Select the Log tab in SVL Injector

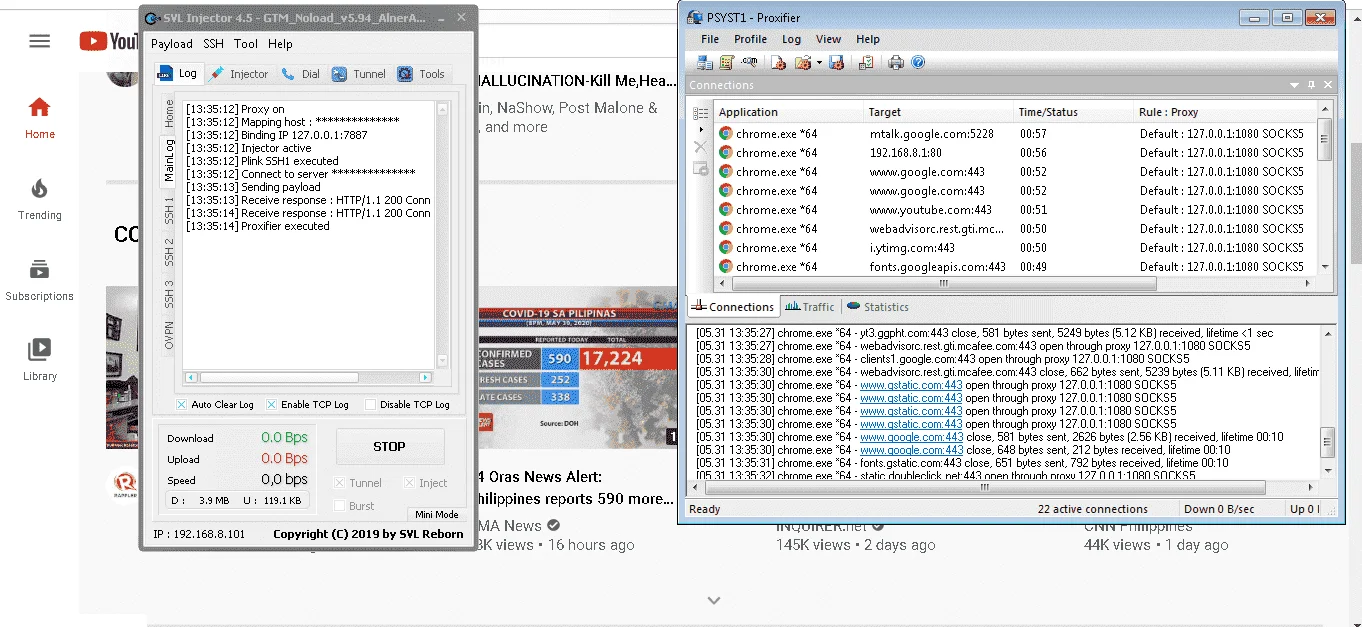click(x=178, y=73)
